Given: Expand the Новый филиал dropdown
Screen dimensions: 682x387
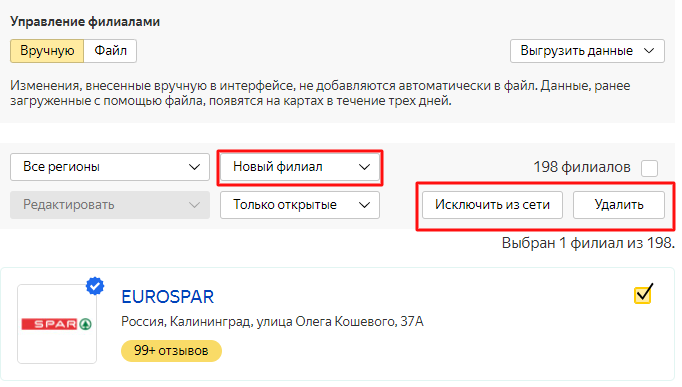Looking at the screenshot, I should 300,167.
